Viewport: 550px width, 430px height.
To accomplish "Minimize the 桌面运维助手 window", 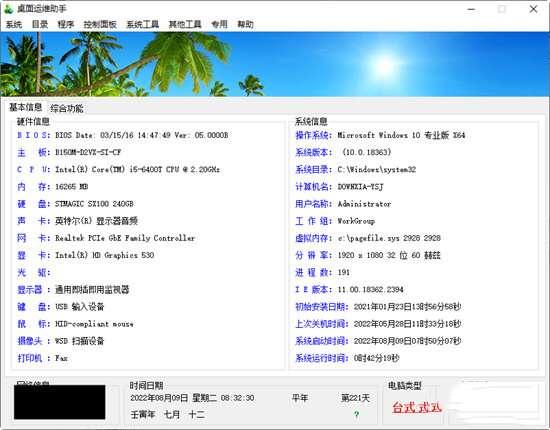I will (471, 9).
